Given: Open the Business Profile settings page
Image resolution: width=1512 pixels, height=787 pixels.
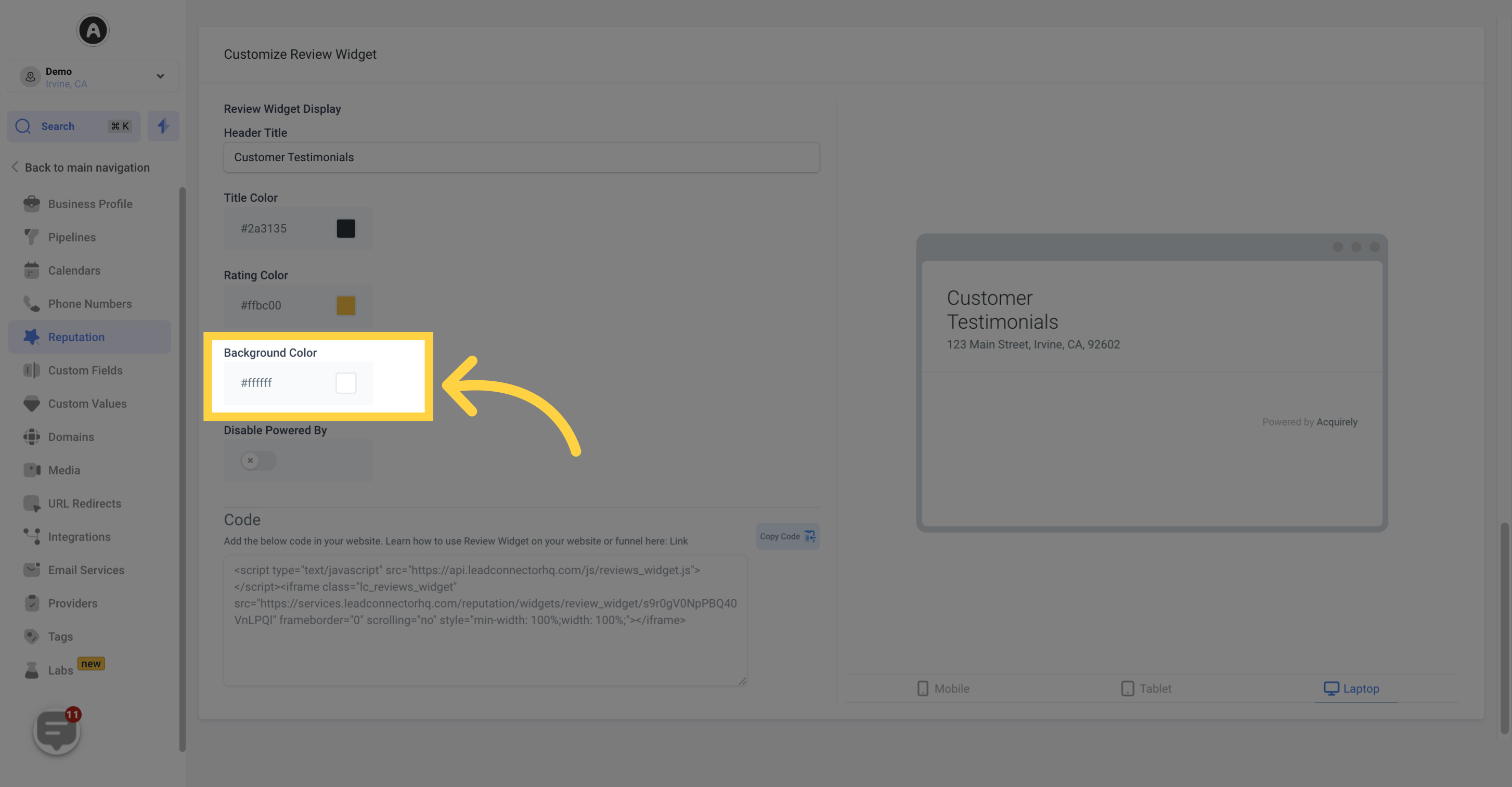Looking at the screenshot, I should tap(90, 204).
